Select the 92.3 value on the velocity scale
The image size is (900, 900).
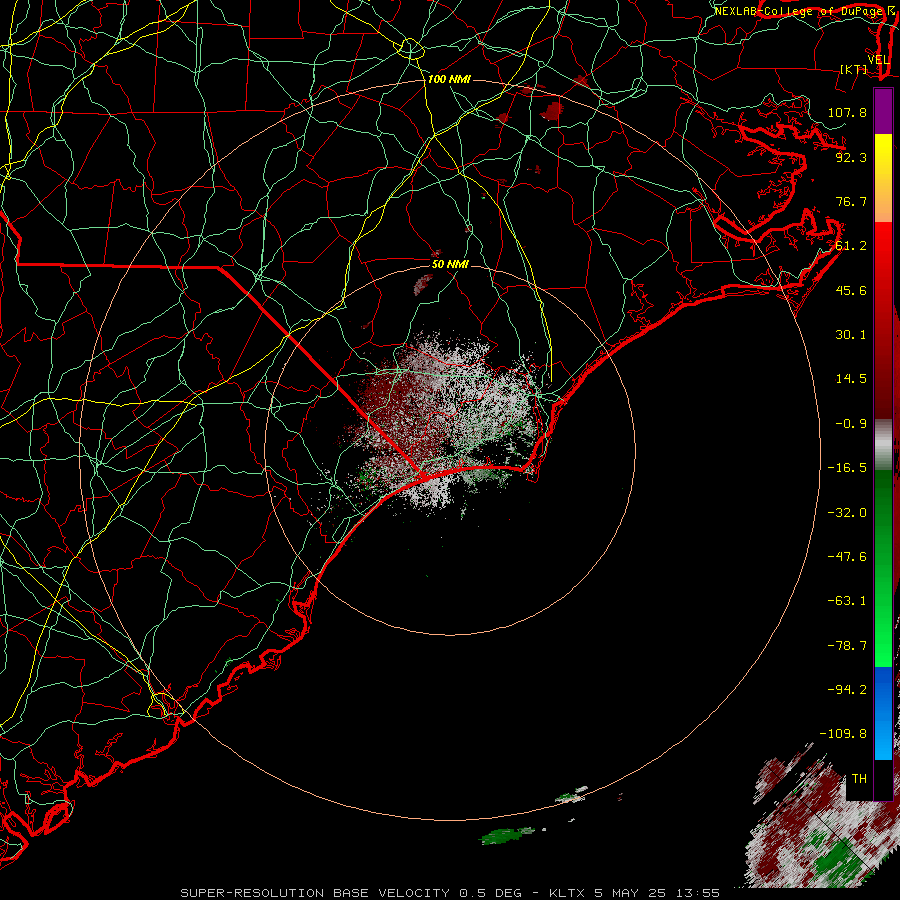pyautogui.click(x=851, y=157)
